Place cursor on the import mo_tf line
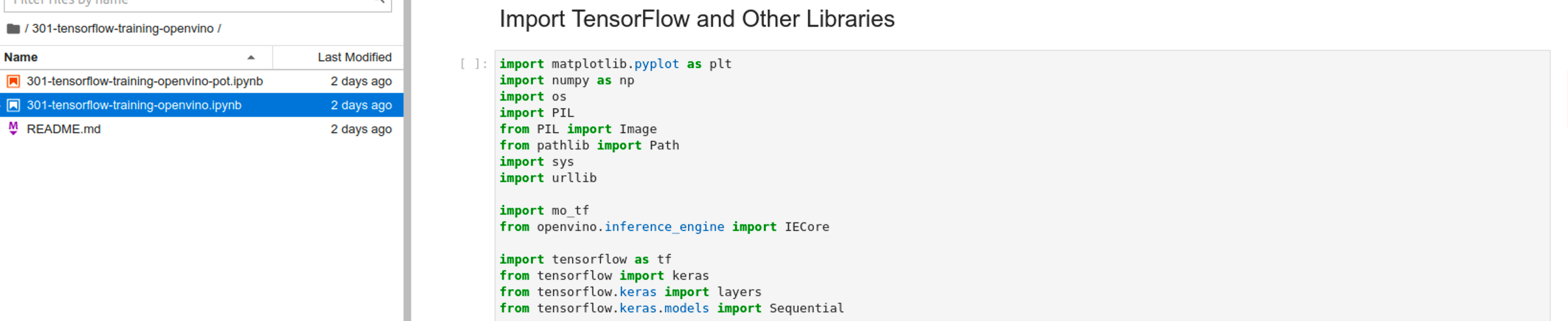 click(x=544, y=211)
